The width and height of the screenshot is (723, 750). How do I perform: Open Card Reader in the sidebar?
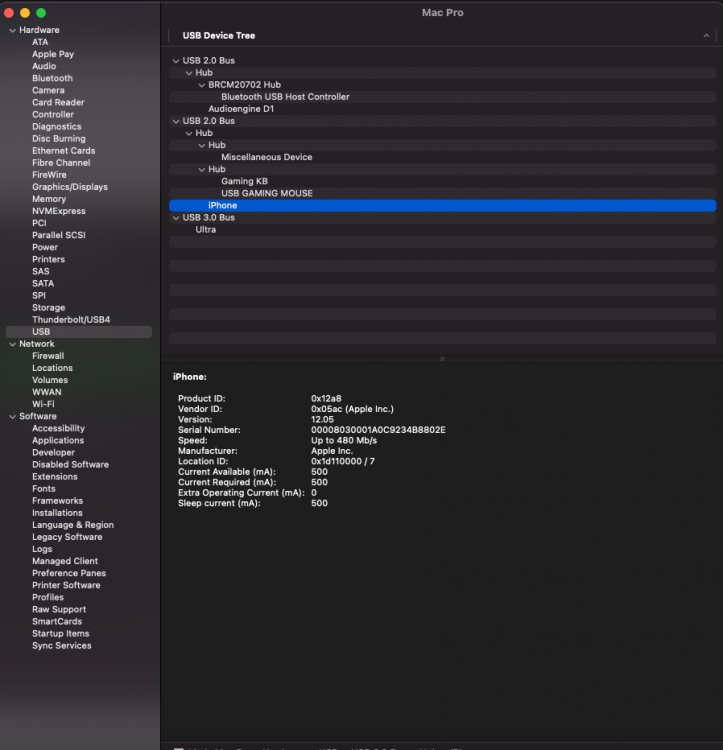(x=58, y=102)
